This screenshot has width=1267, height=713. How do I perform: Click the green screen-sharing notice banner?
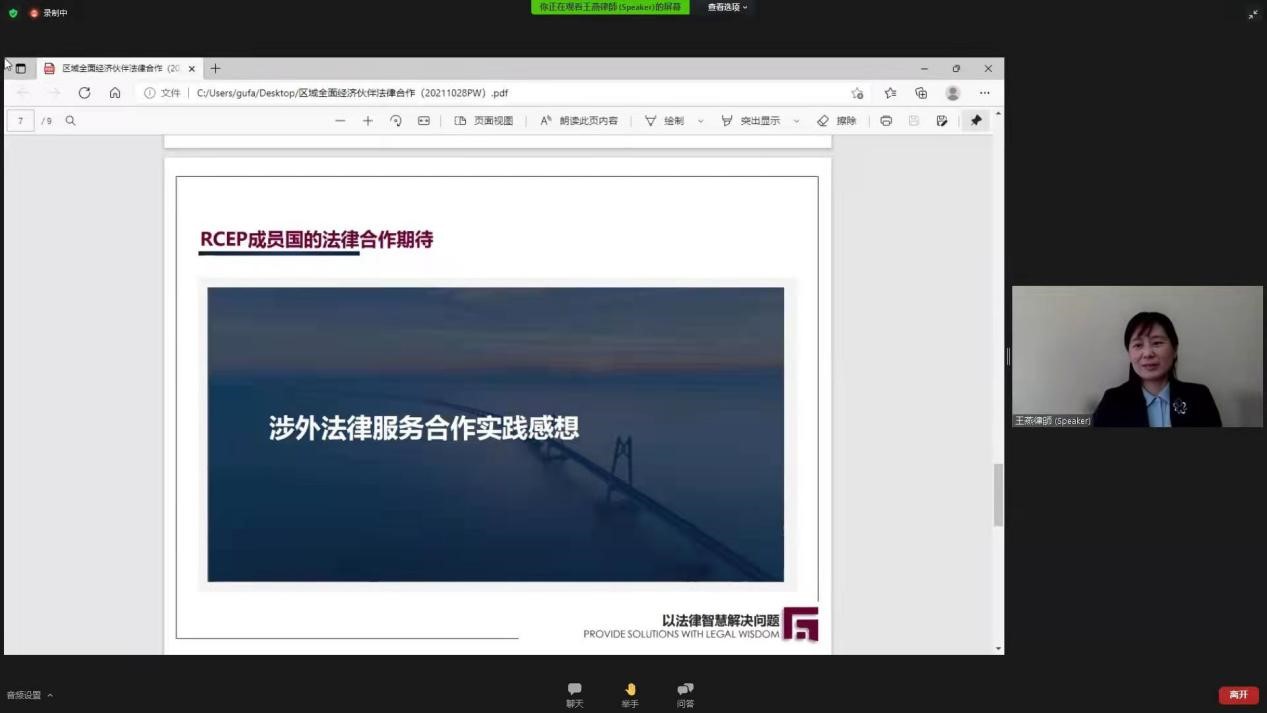click(x=610, y=7)
